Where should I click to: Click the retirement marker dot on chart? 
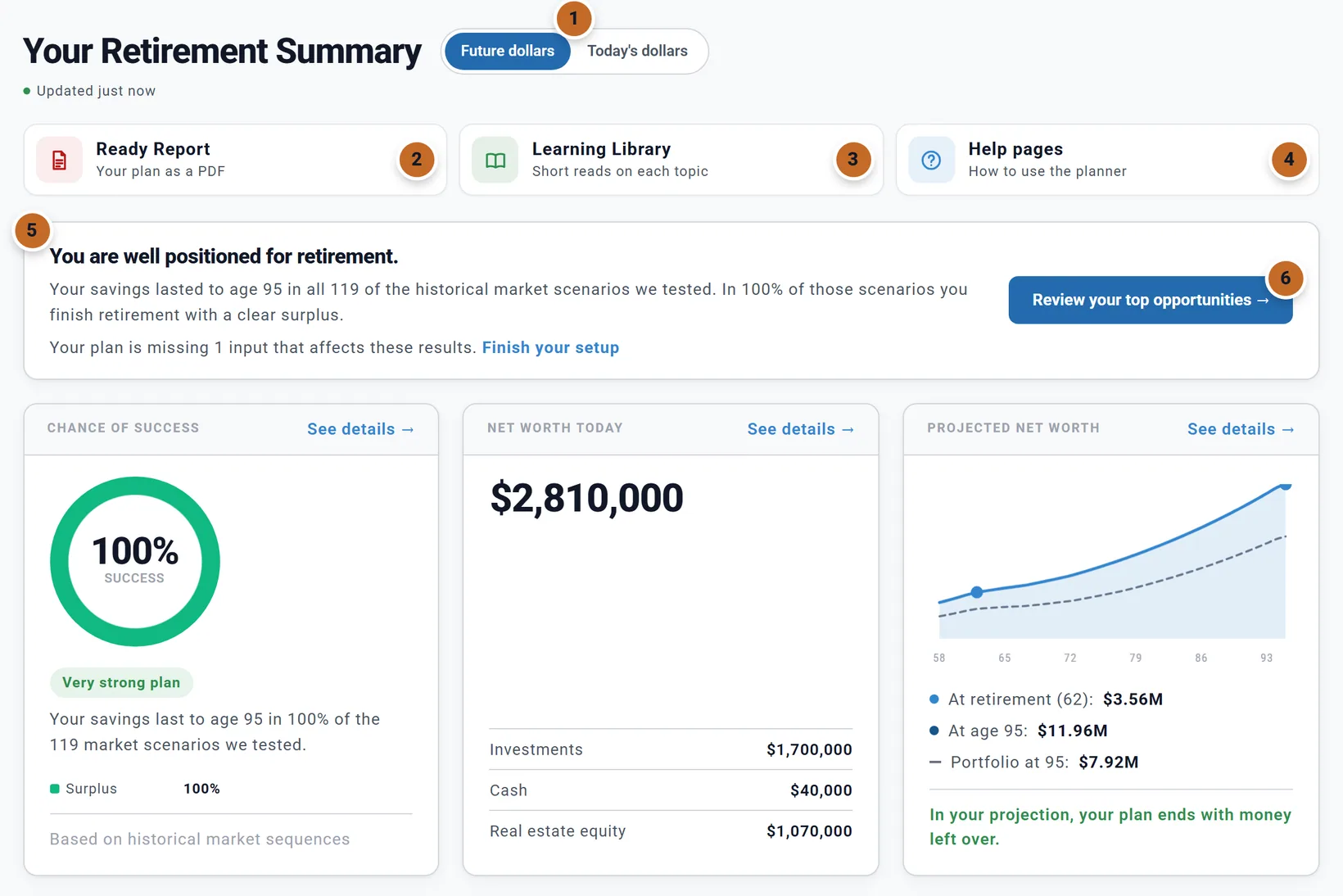click(977, 592)
